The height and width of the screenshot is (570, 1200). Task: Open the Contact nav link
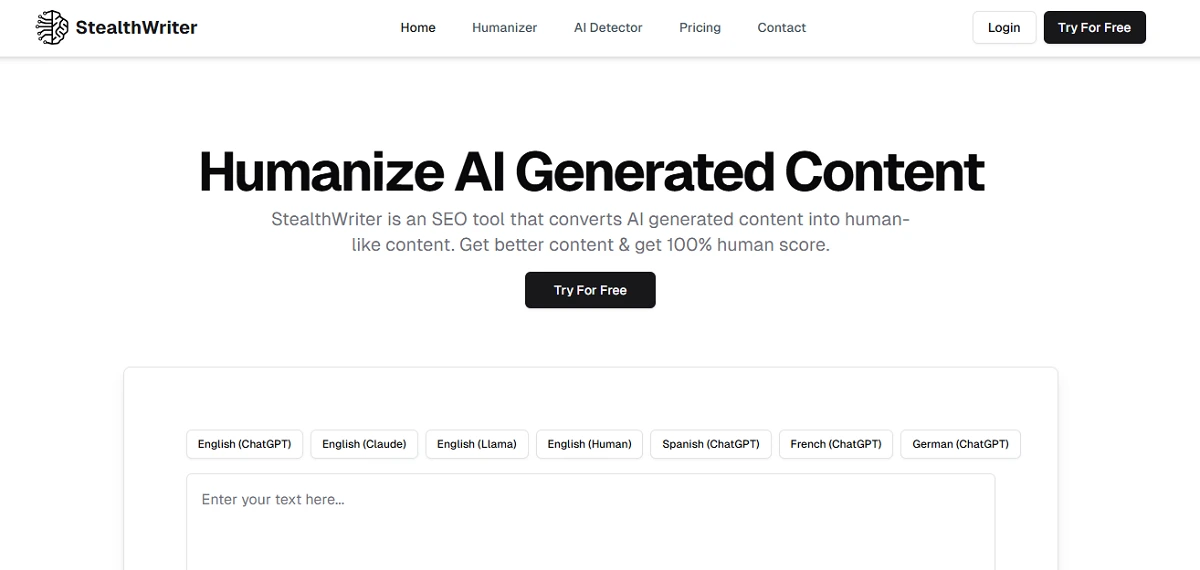pyautogui.click(x=782, y=28)
